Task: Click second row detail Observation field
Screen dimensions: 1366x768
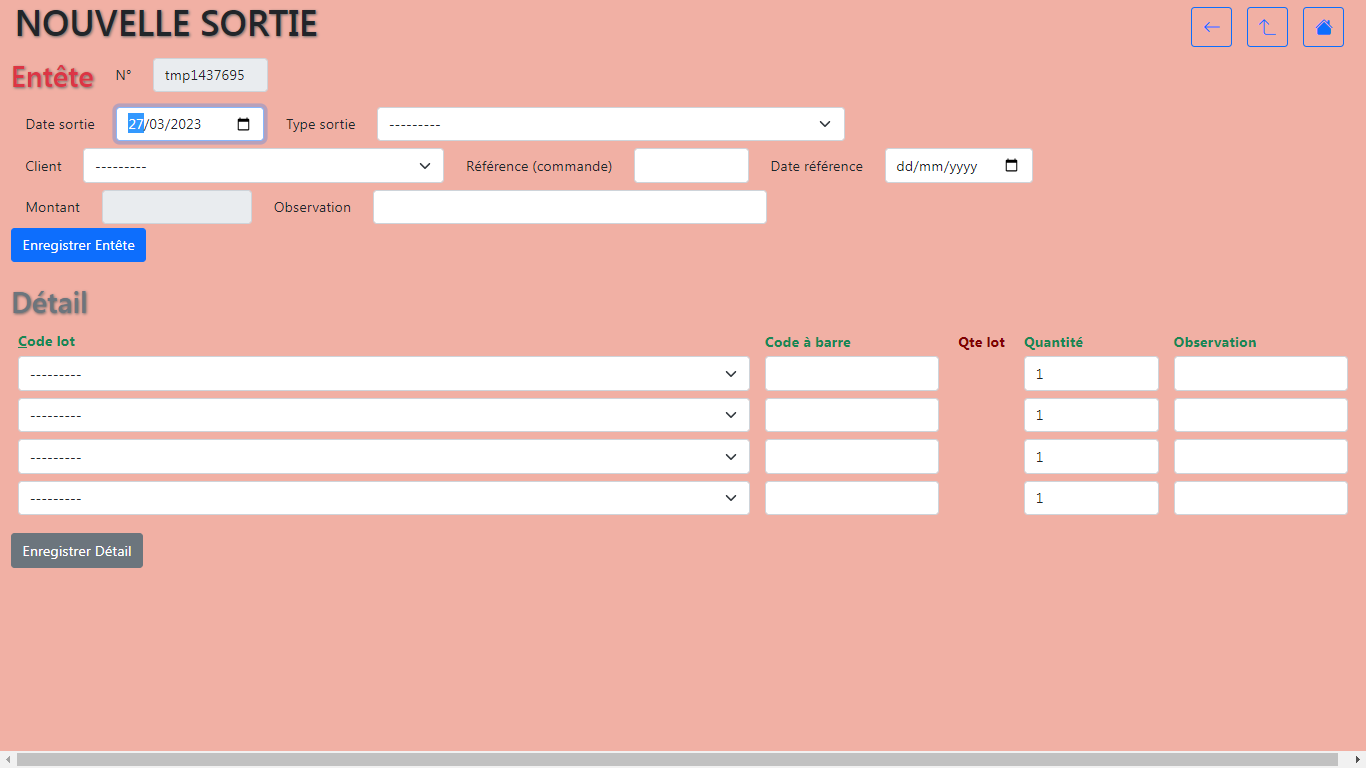Action: 1261,415
